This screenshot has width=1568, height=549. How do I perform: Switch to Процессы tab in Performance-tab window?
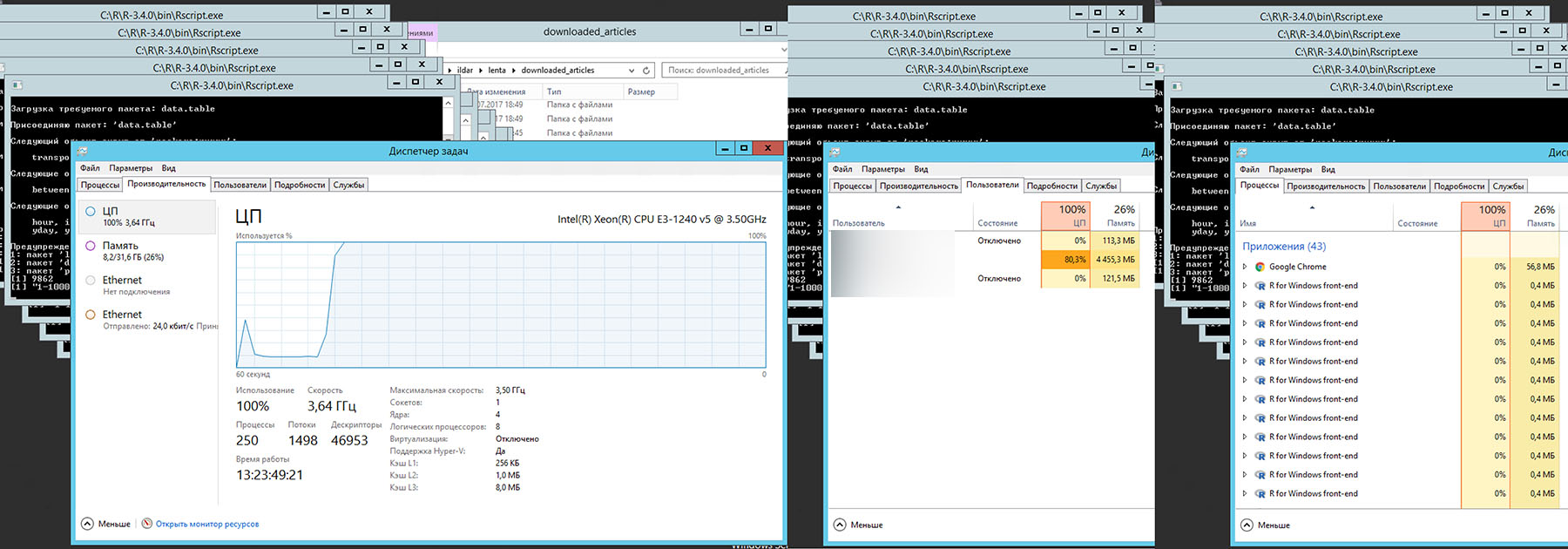(100, 185)
